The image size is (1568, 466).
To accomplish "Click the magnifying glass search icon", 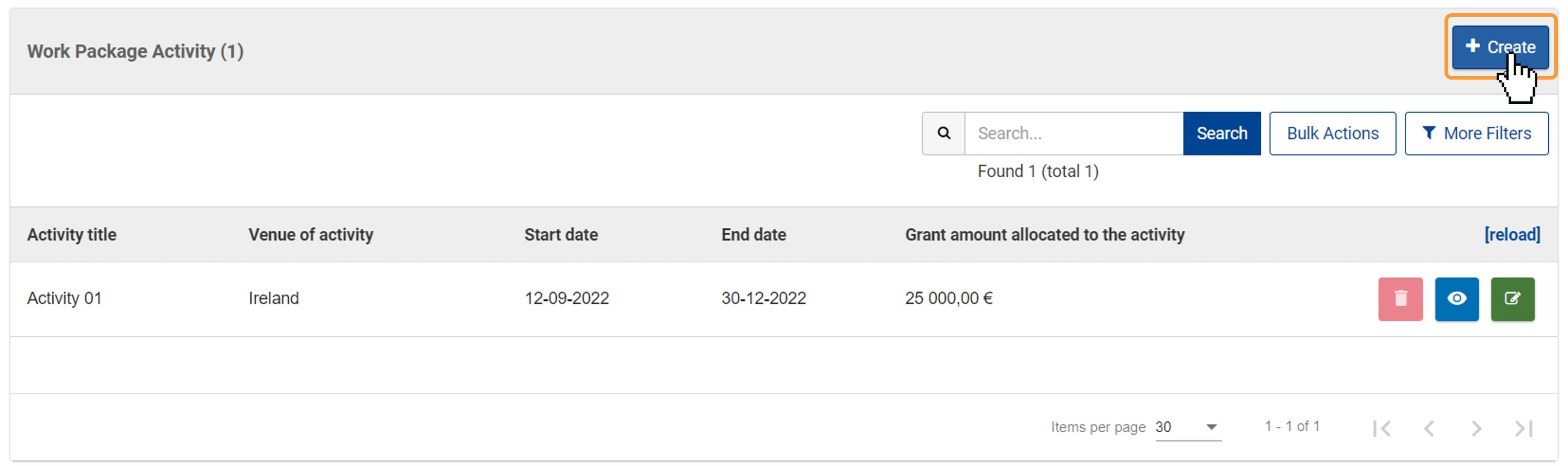I will pyautogui.click(x=943, y=133).
